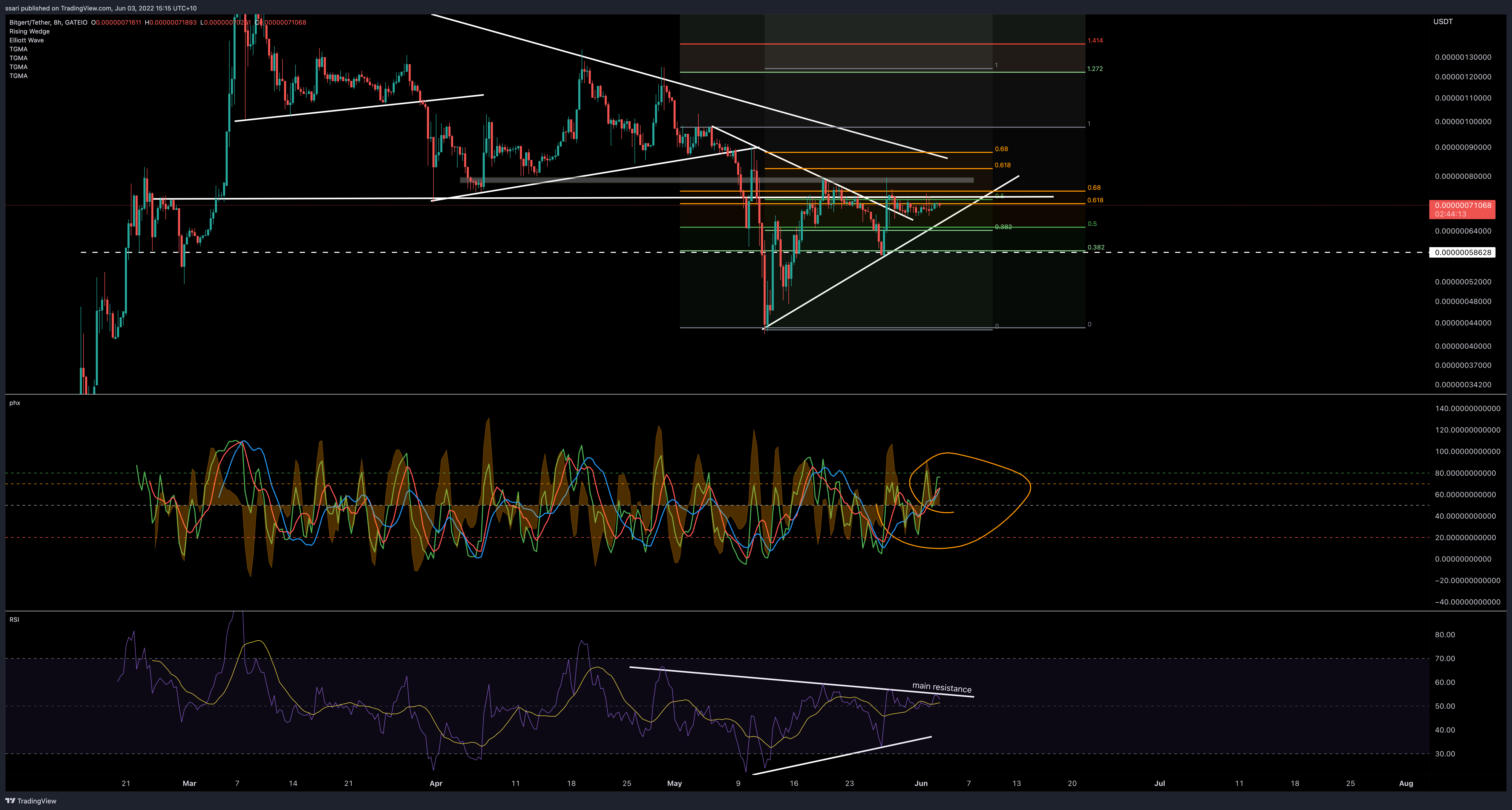
Task: Click price axis value 0.00000110000
Action: click(1463, 98)
